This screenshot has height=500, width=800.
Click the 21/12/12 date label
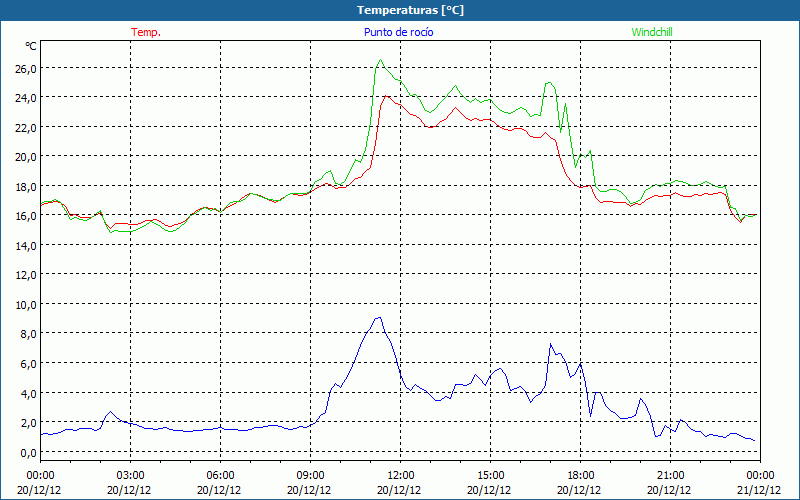[759, 490]
